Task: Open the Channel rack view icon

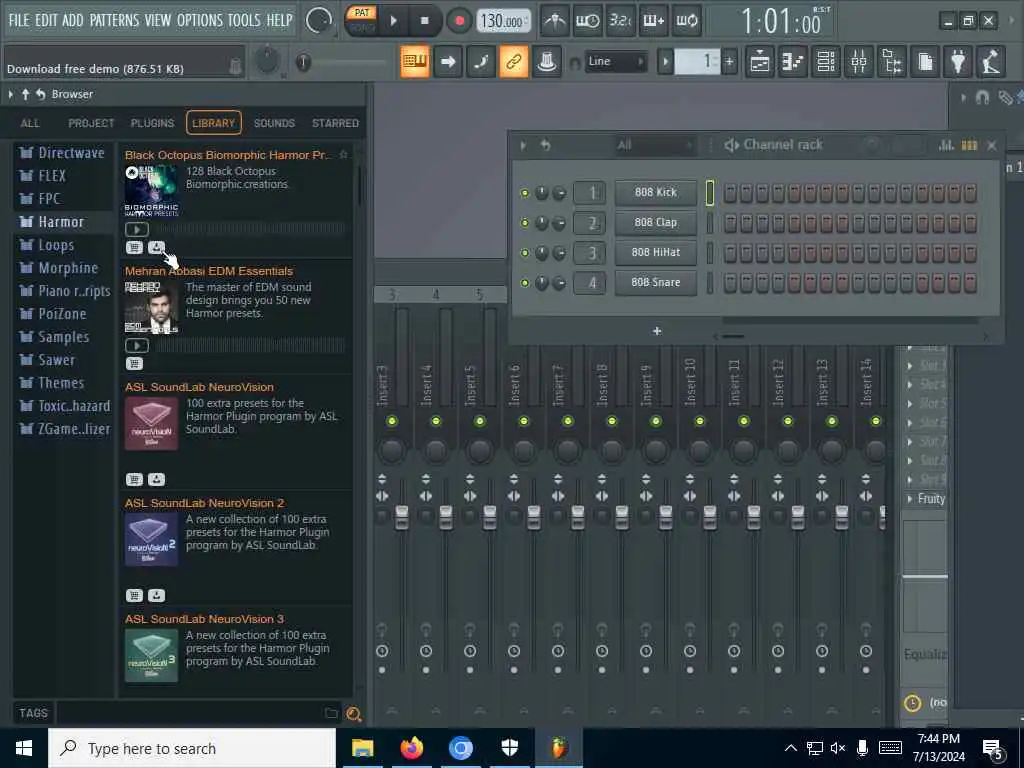Action: tap(826, 62)
